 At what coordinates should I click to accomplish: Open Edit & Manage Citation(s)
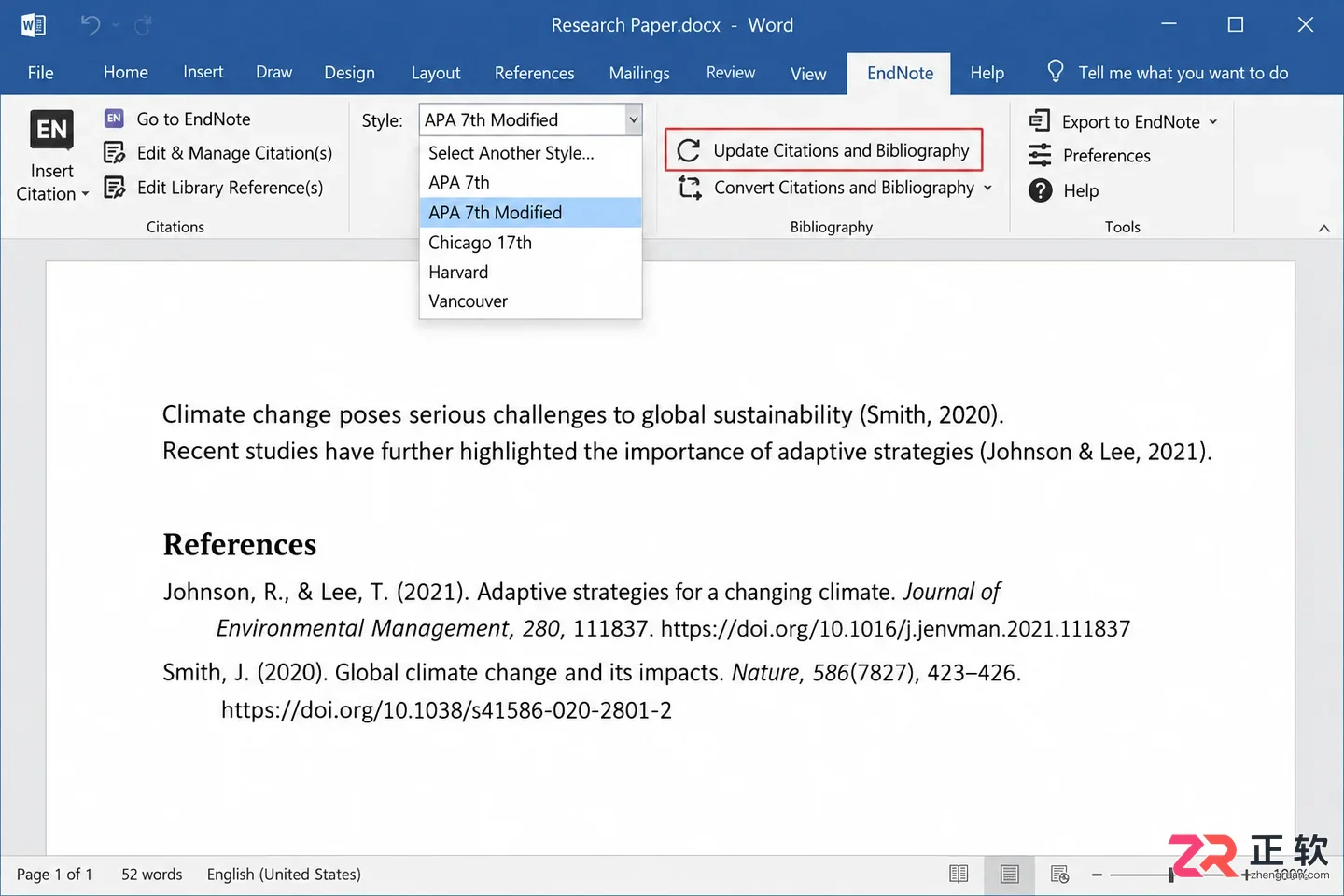click(217, 153)
